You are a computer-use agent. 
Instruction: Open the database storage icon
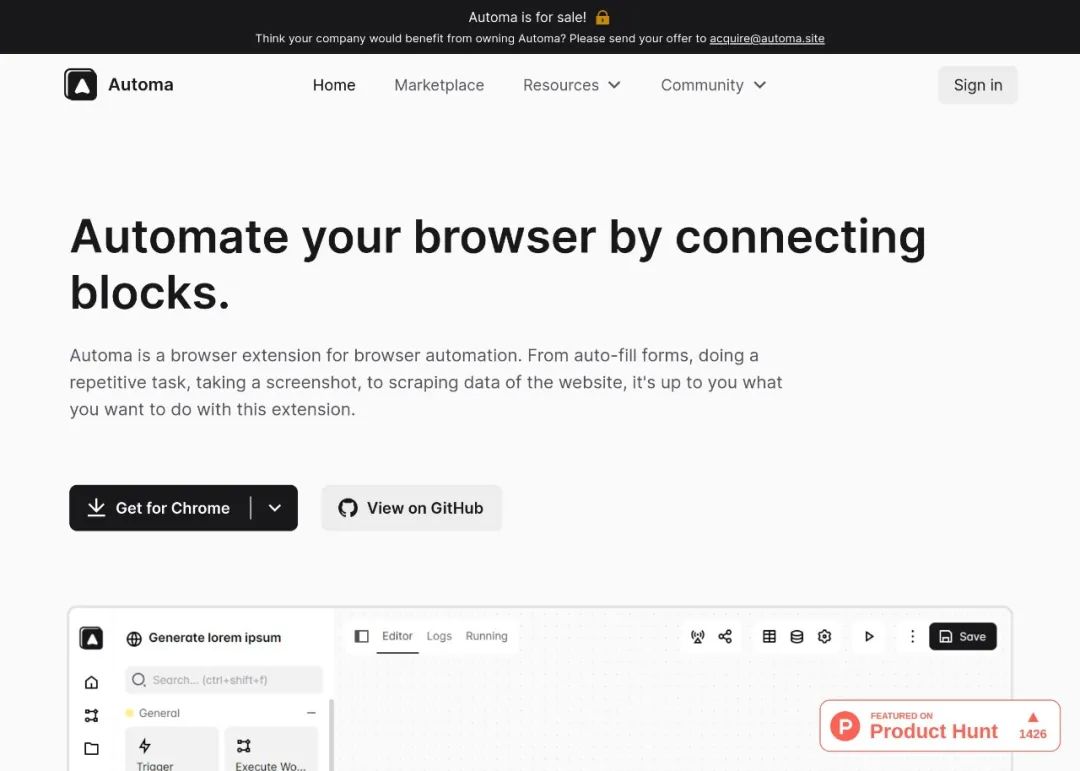click(x=797, y=636)
